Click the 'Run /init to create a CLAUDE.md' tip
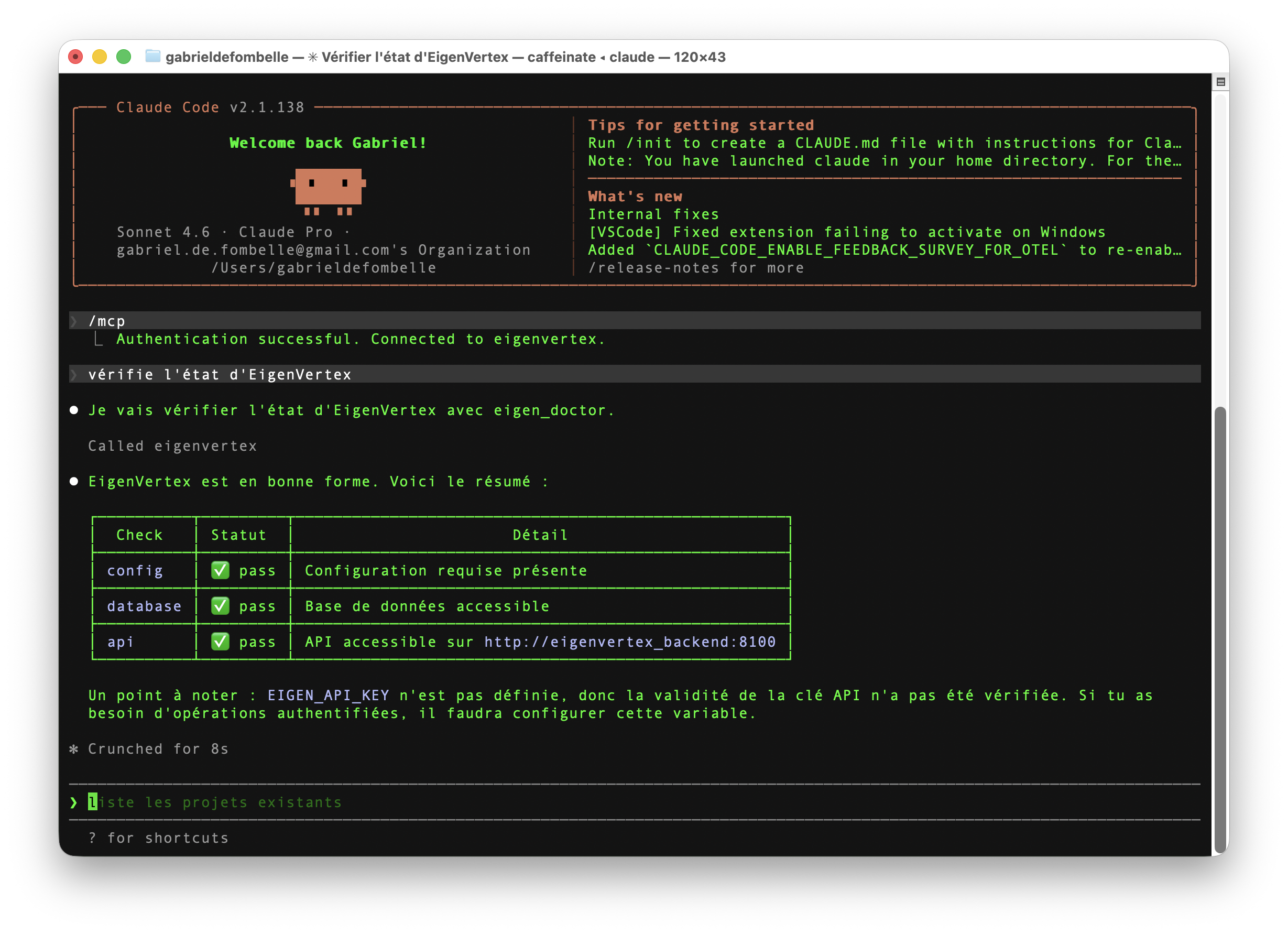The image size is (1288, 934). pos(884,143)
